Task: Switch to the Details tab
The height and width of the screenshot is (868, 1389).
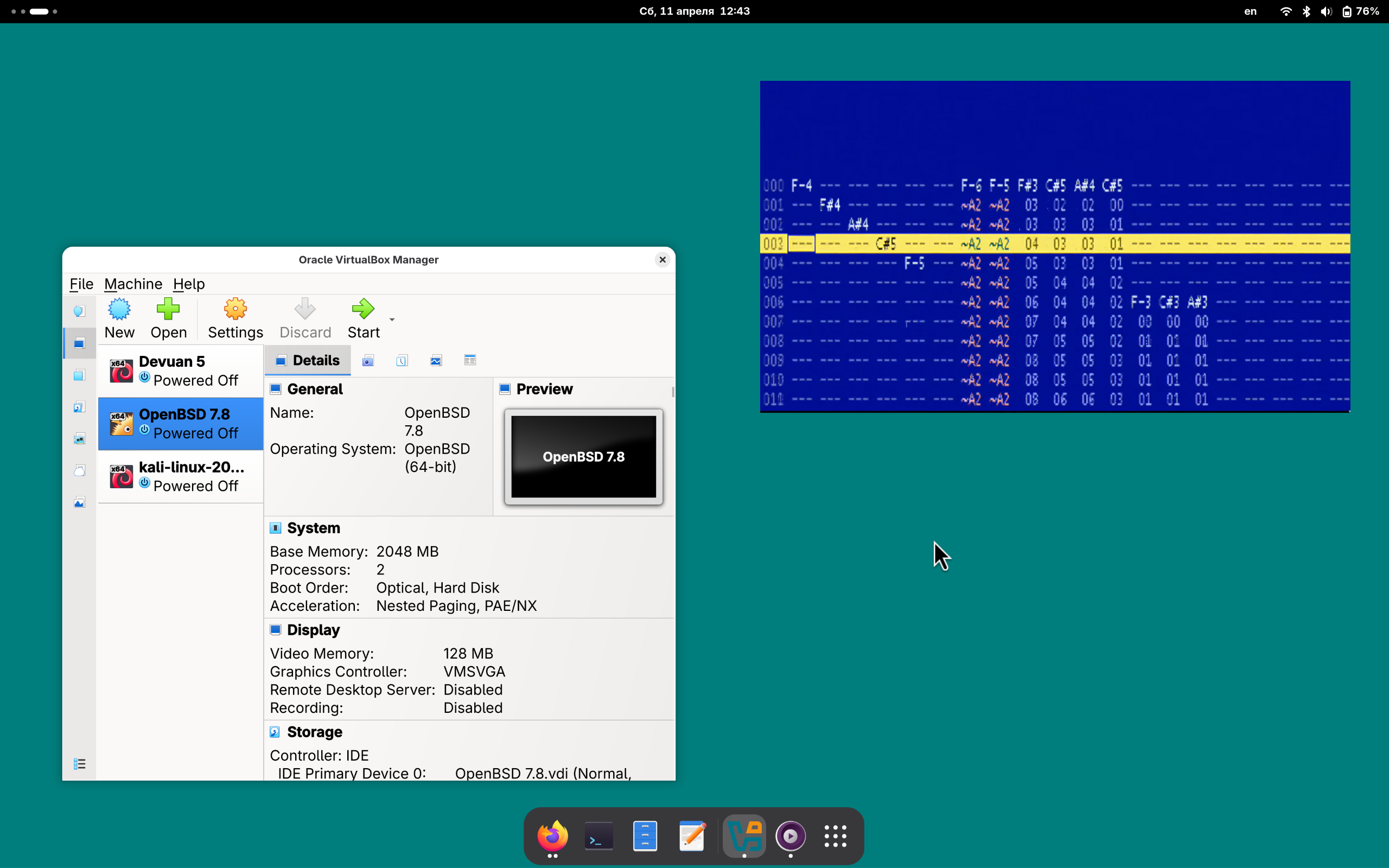Action: (x=308, y=361)
